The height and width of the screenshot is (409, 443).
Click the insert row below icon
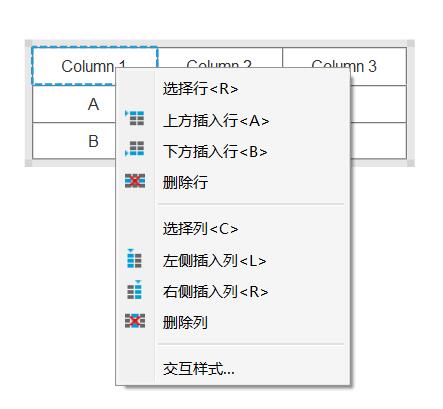click(135, 149)
